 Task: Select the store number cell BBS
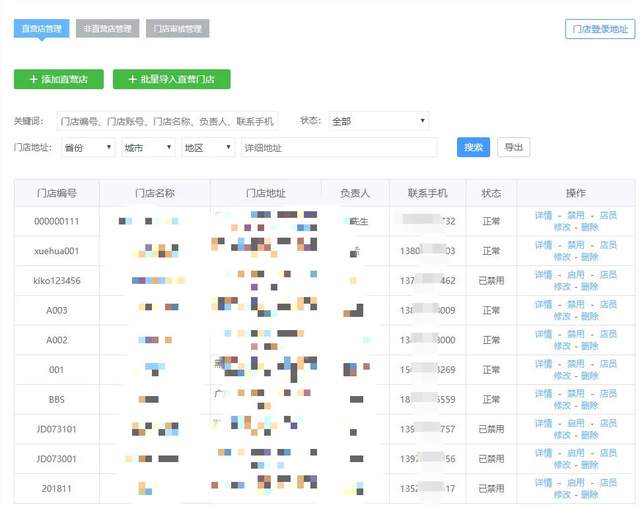[57, 400]
